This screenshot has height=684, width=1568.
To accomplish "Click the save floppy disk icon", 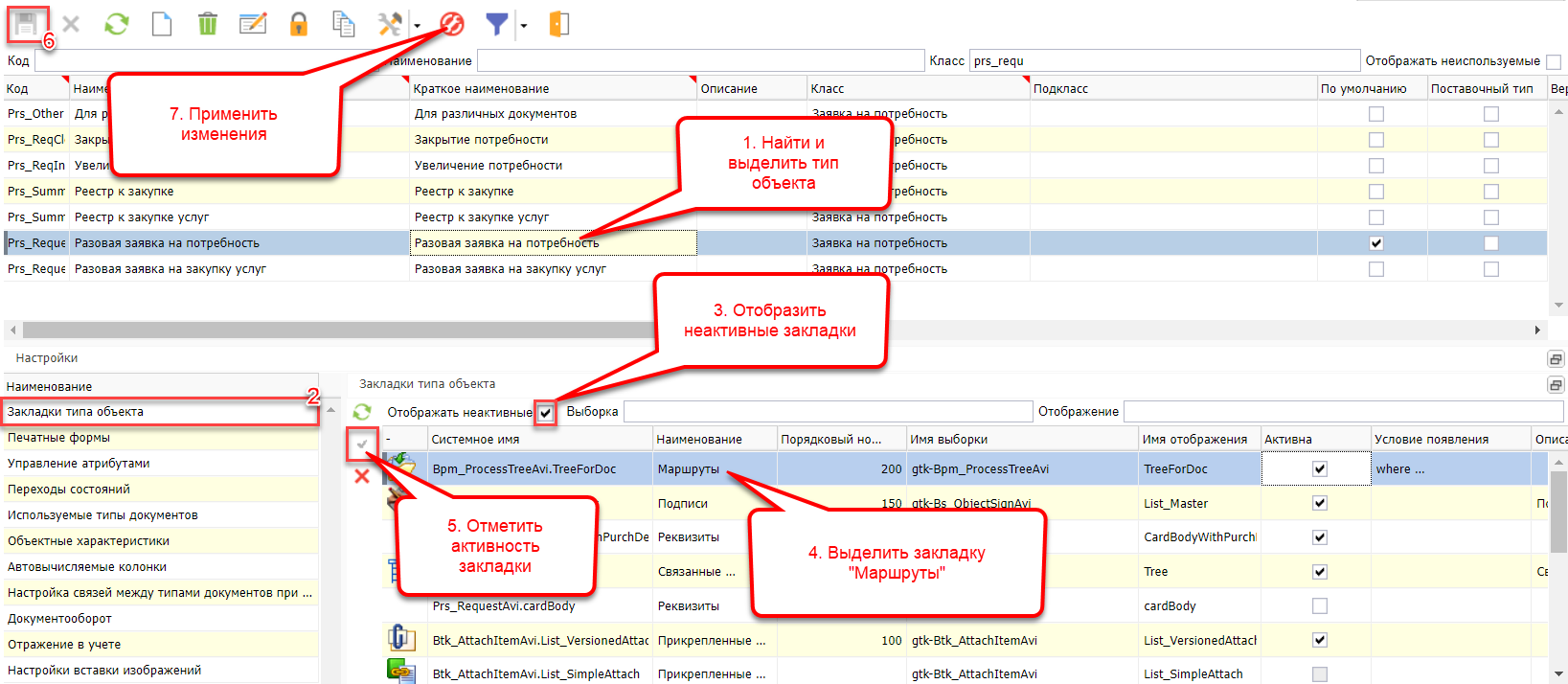I will point(26,24).
